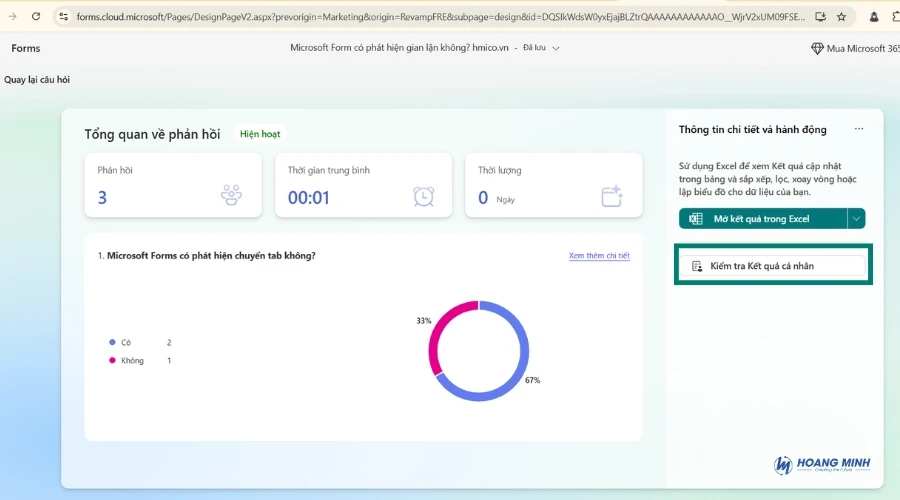Click the responses people icon

[231, 195]
